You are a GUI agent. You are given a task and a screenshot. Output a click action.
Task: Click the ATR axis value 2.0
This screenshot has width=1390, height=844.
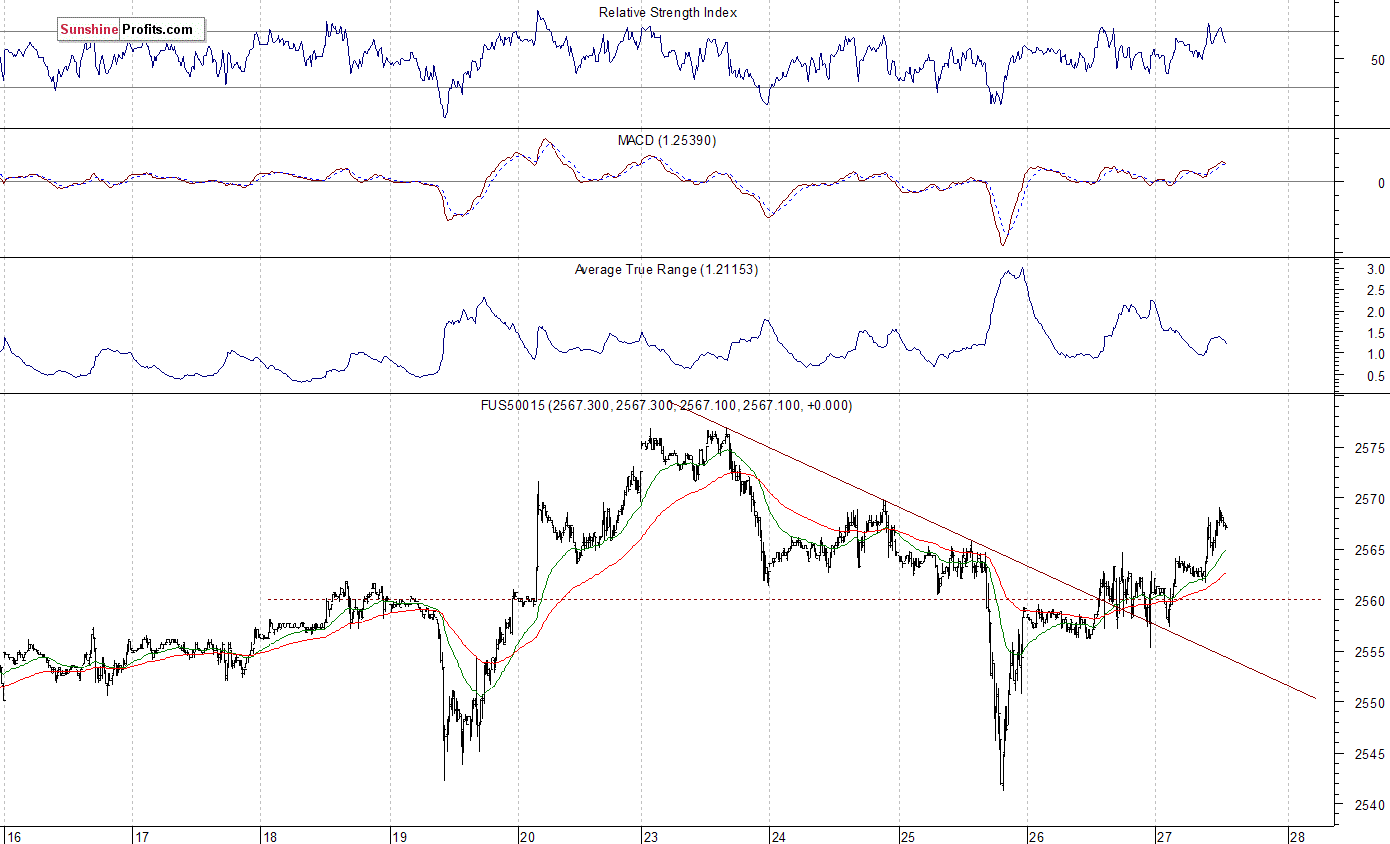point(1376,312)
